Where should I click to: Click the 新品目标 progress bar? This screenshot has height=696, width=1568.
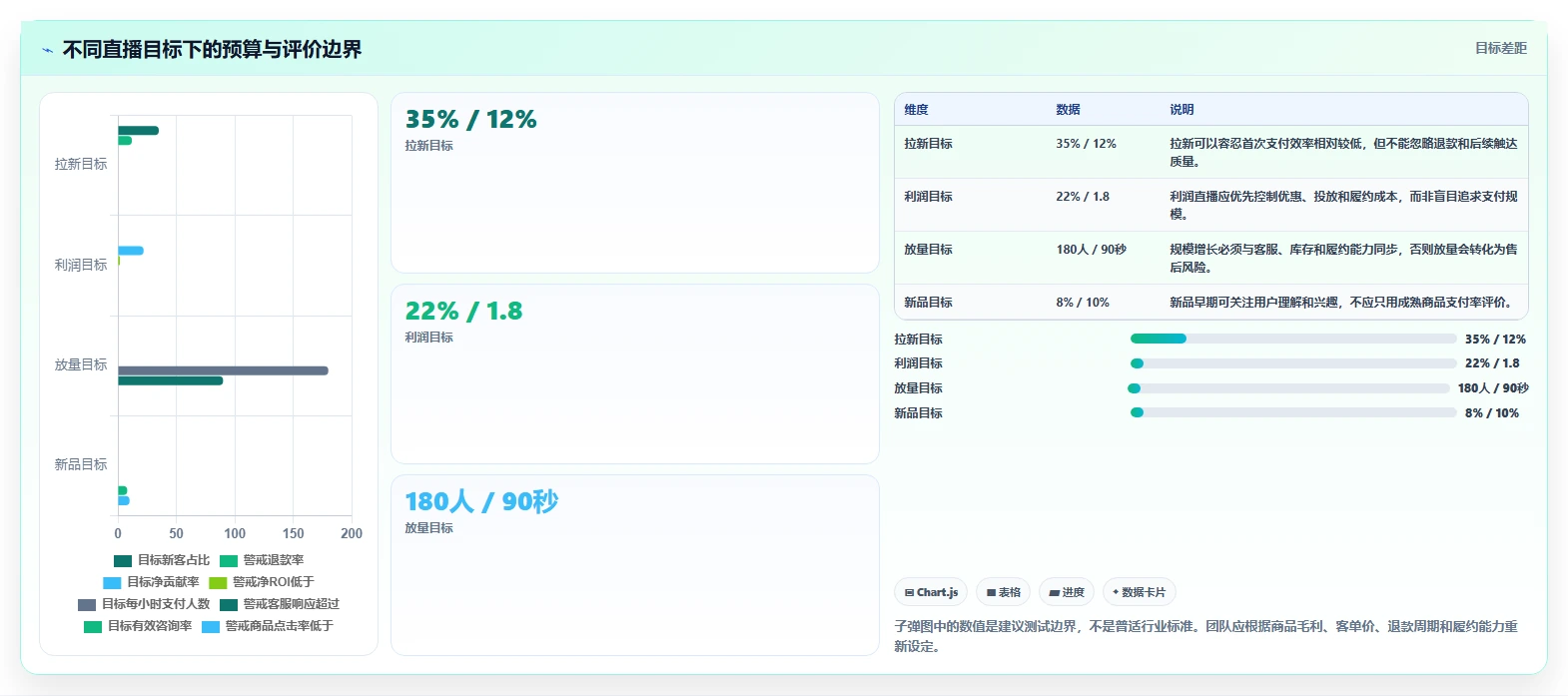(1293, 412)
